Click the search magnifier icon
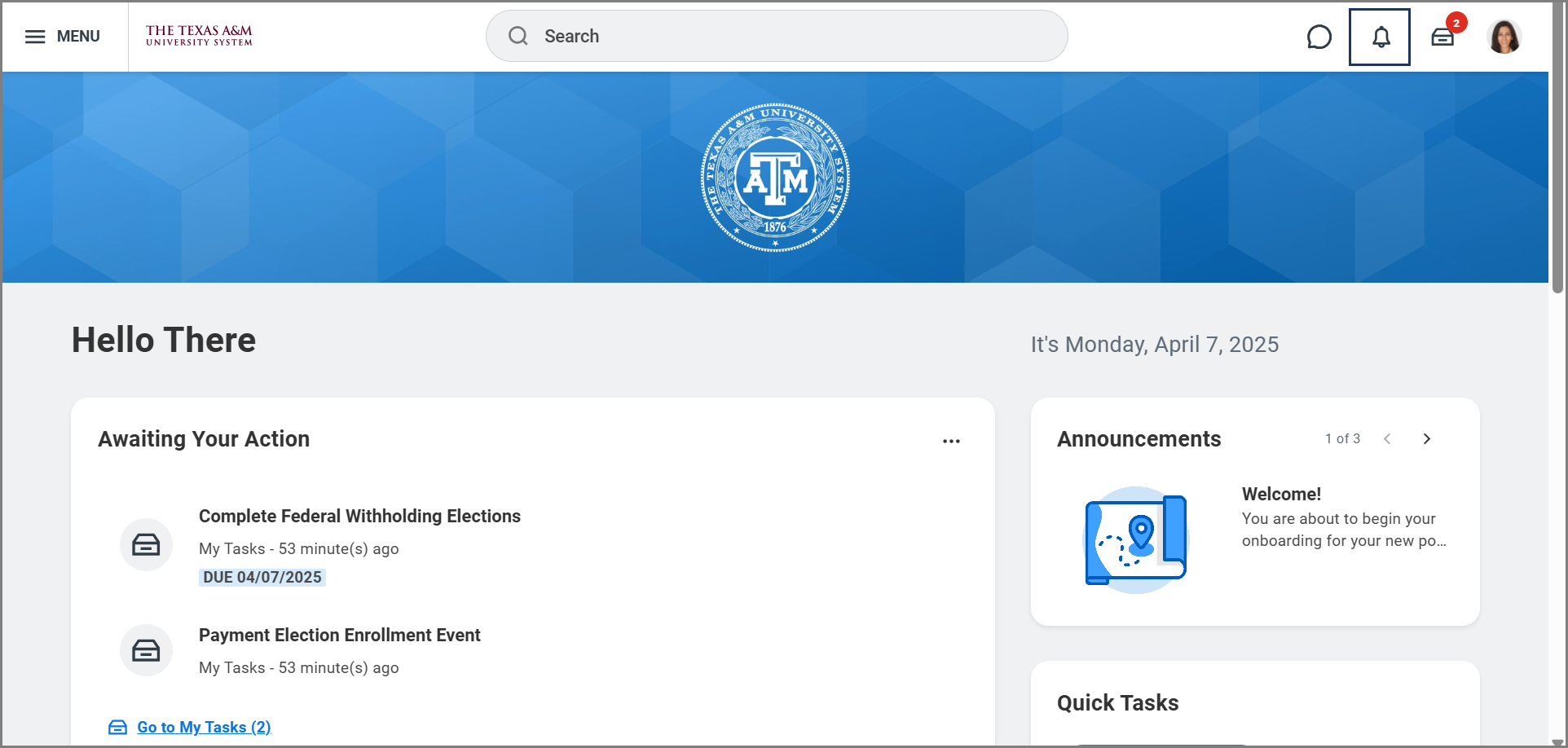The height and width of the screenshot is (748, 1568). [x=518, y=36]
